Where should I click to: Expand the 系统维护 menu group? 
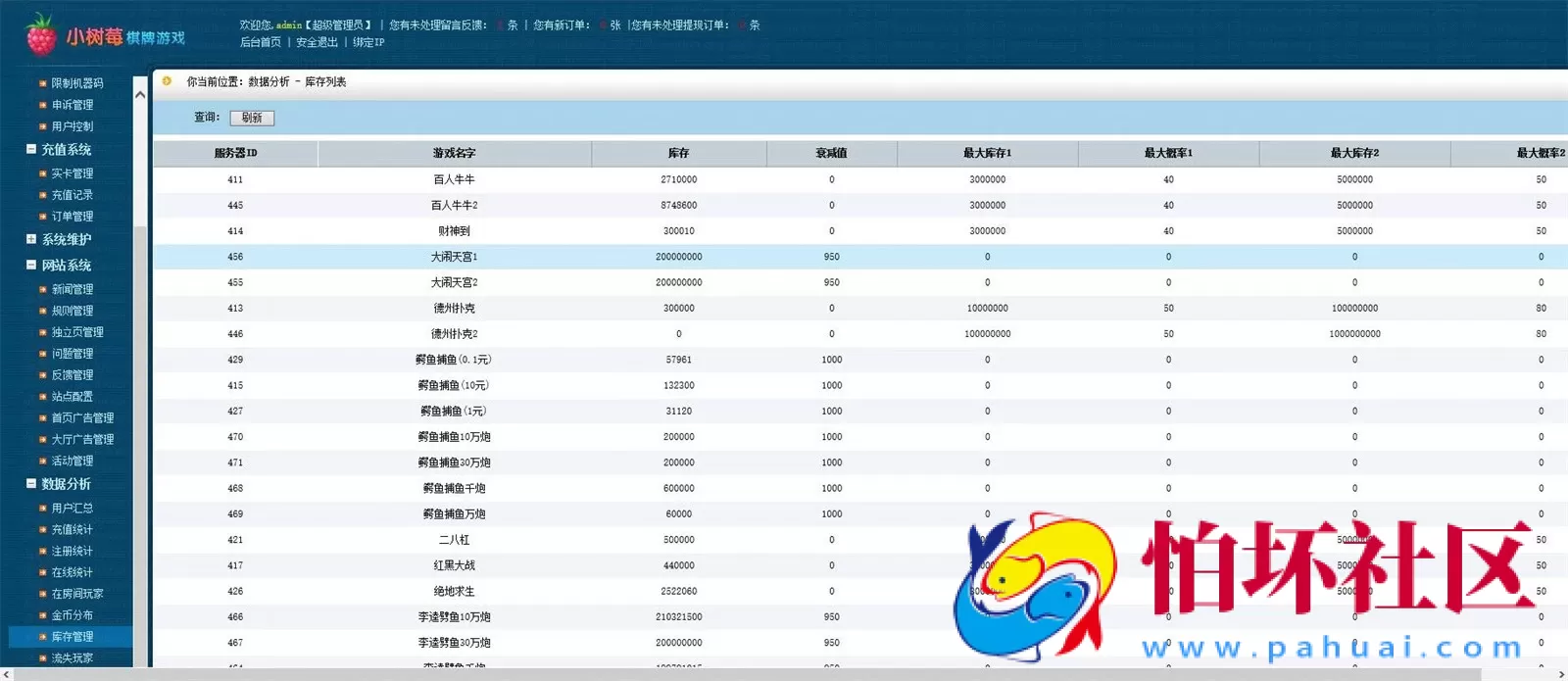click(x=31, y=239)
